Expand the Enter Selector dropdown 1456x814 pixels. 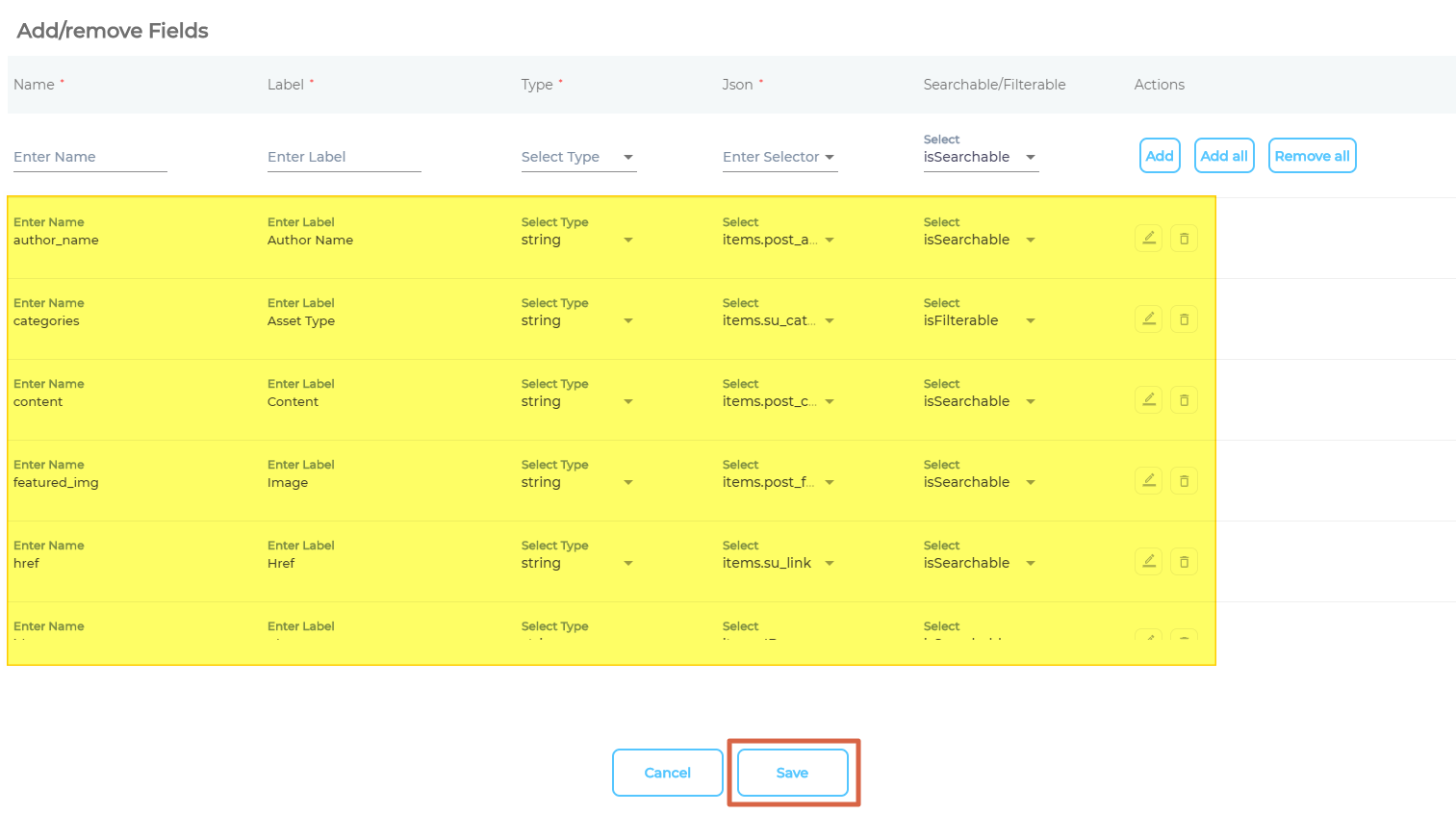[779, 157]
